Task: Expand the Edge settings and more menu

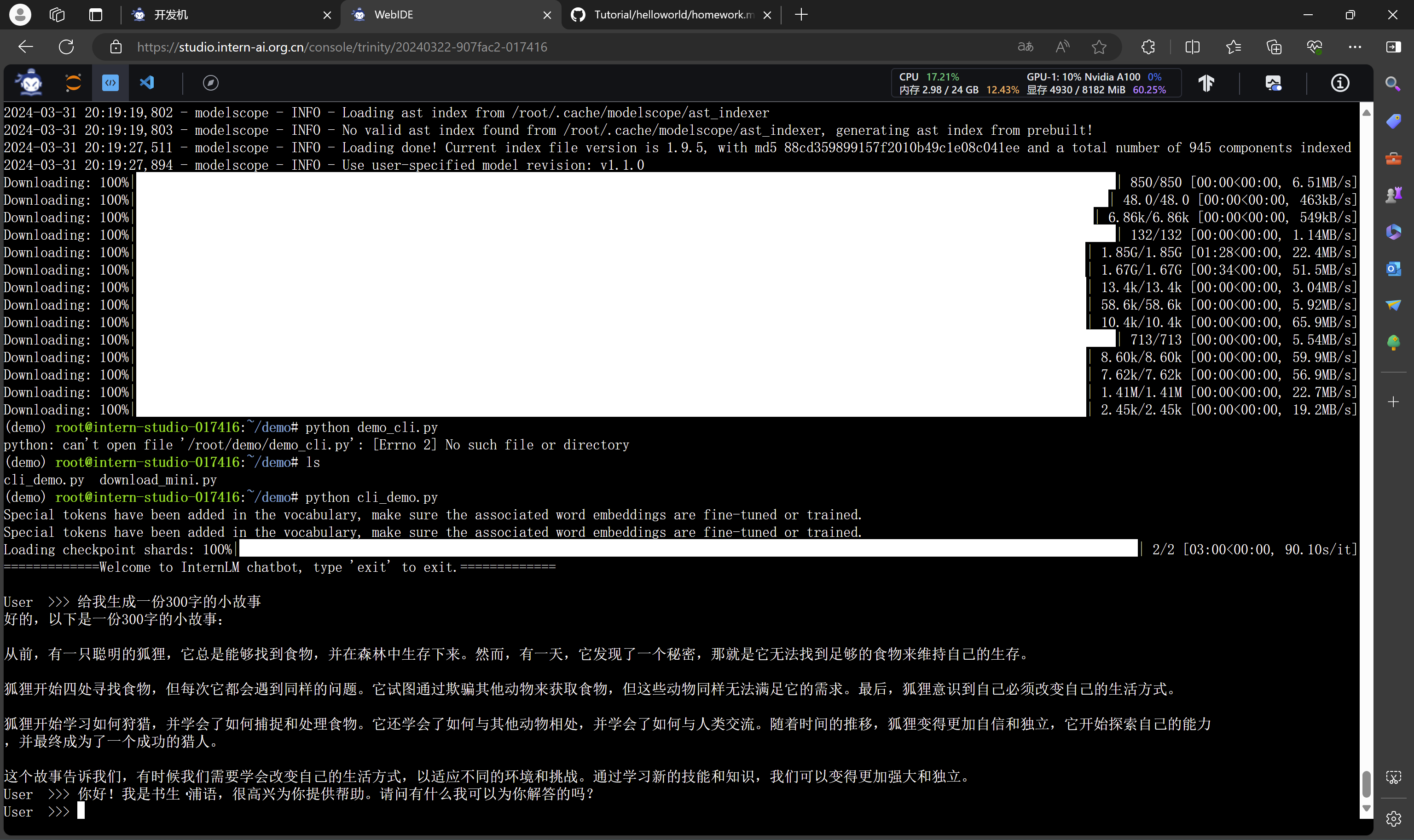Action: coord(1355,47)
